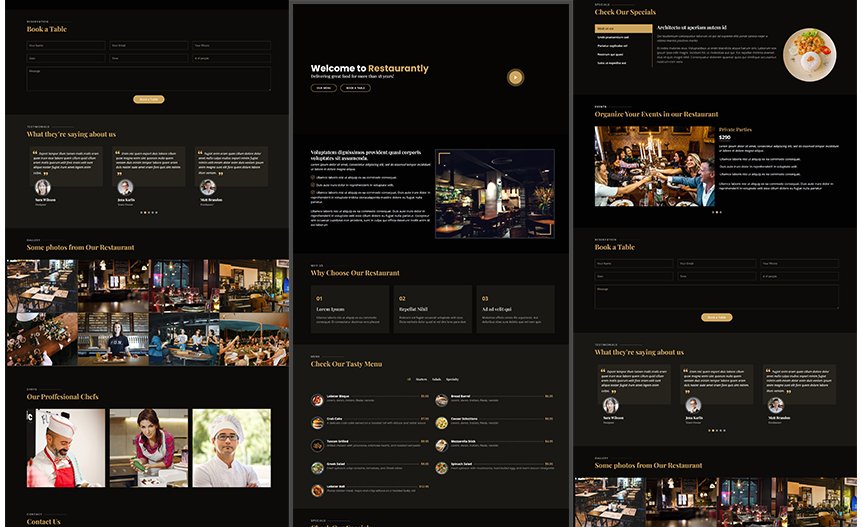Select the All menu filter
This screenshot has height=527, width=862.
[x=408, y=379]
